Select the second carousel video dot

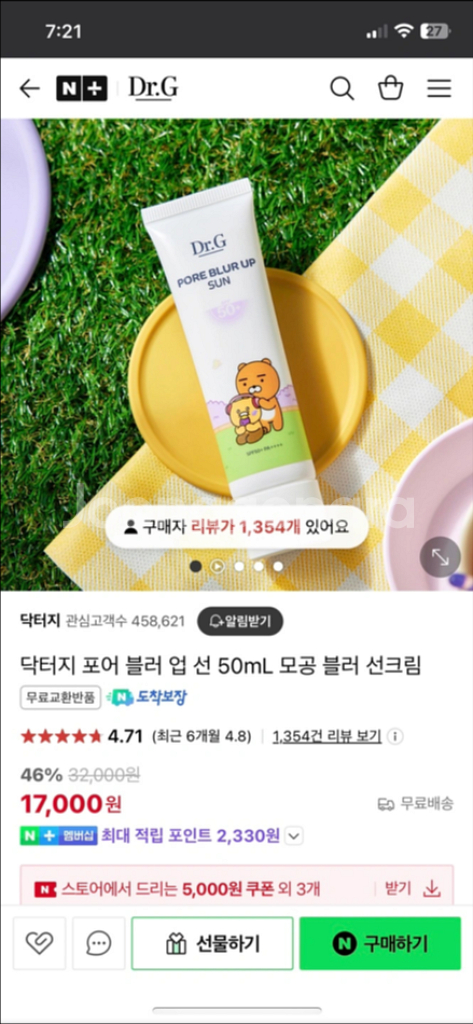218,566
